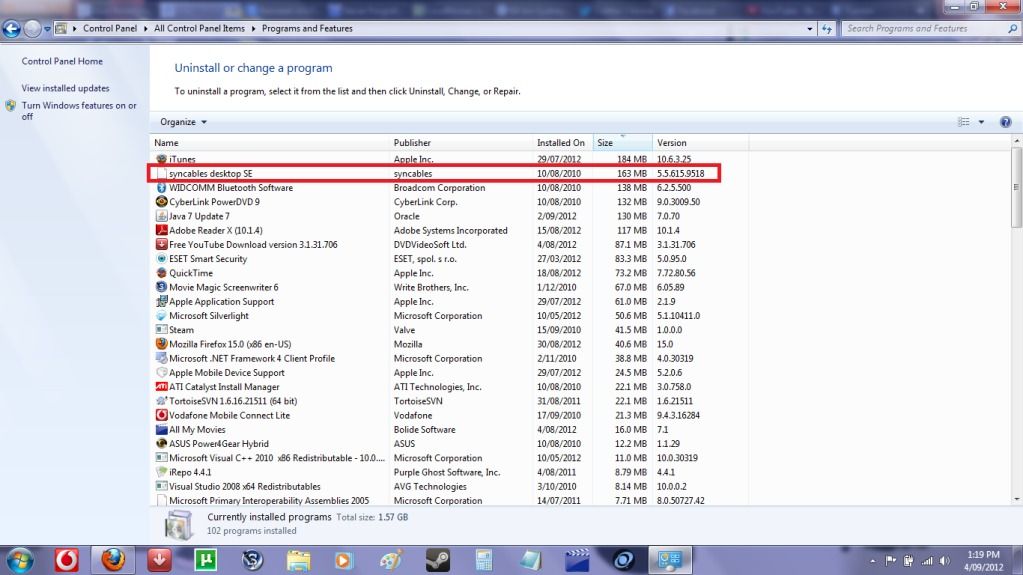Image resolution: width=1023 pixels, height=575 pixels.
Task: Click the scrollbar down arrow
Action: click(x=1016, y=499)
